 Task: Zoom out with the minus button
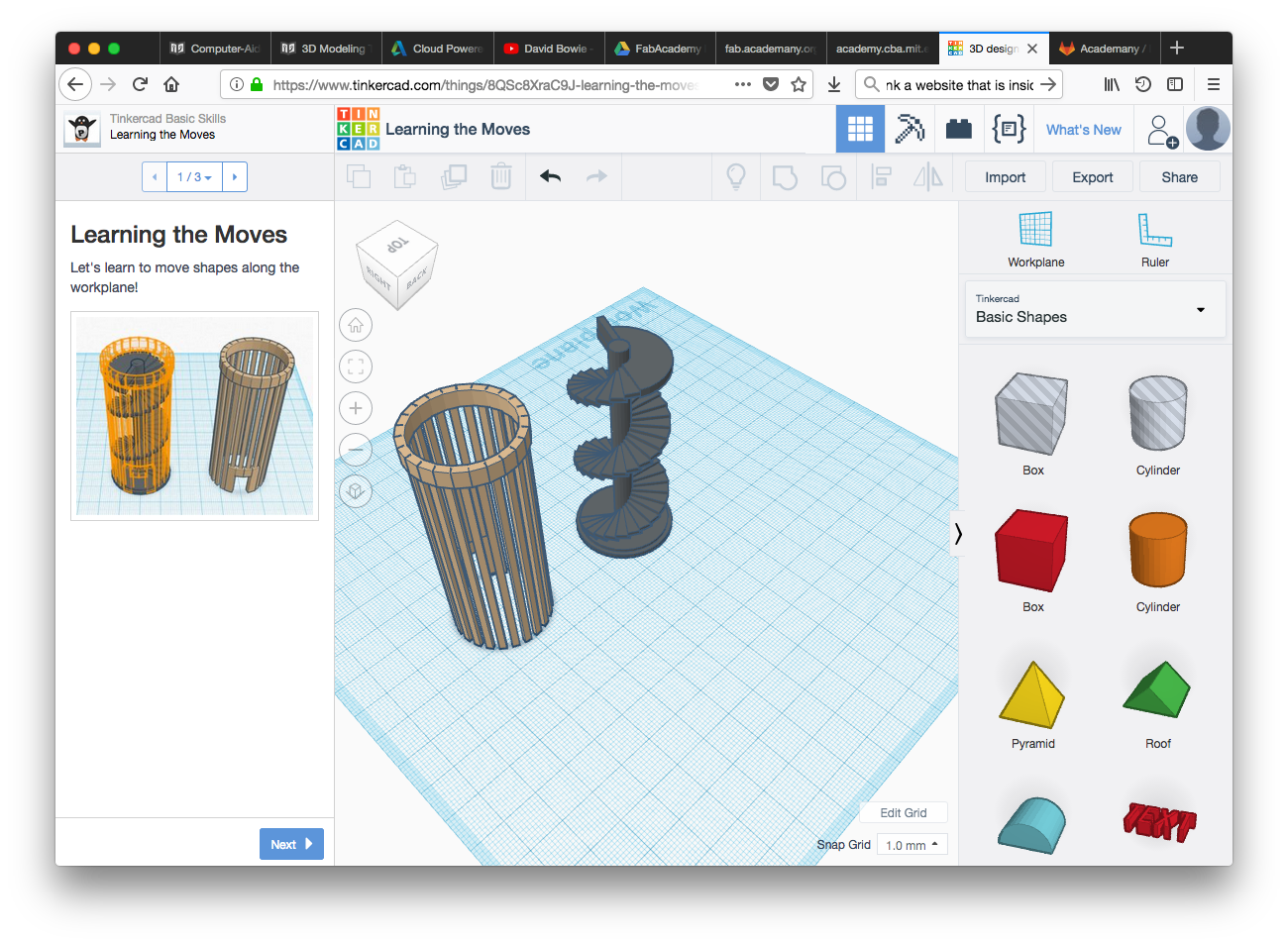click(356, 450)
